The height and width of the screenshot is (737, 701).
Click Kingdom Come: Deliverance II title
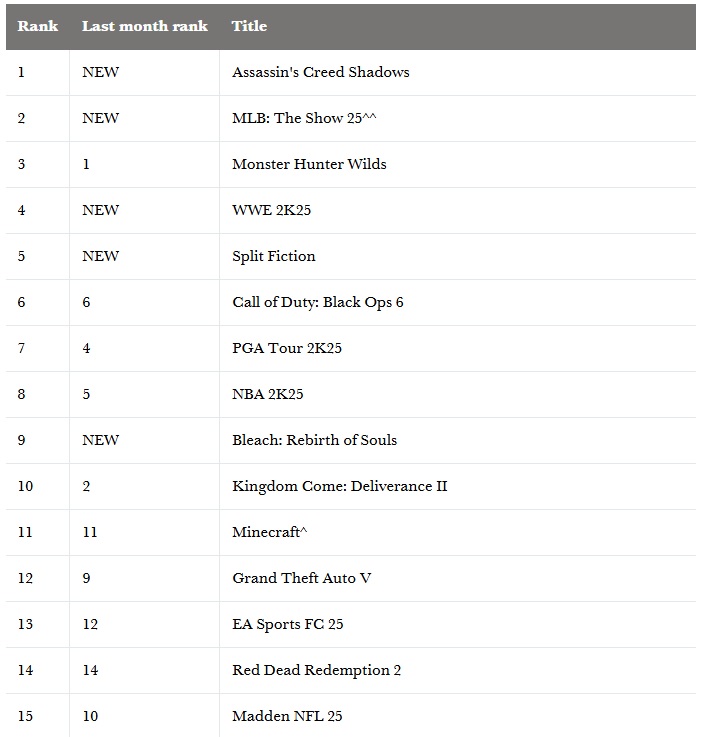pos(339,486)
